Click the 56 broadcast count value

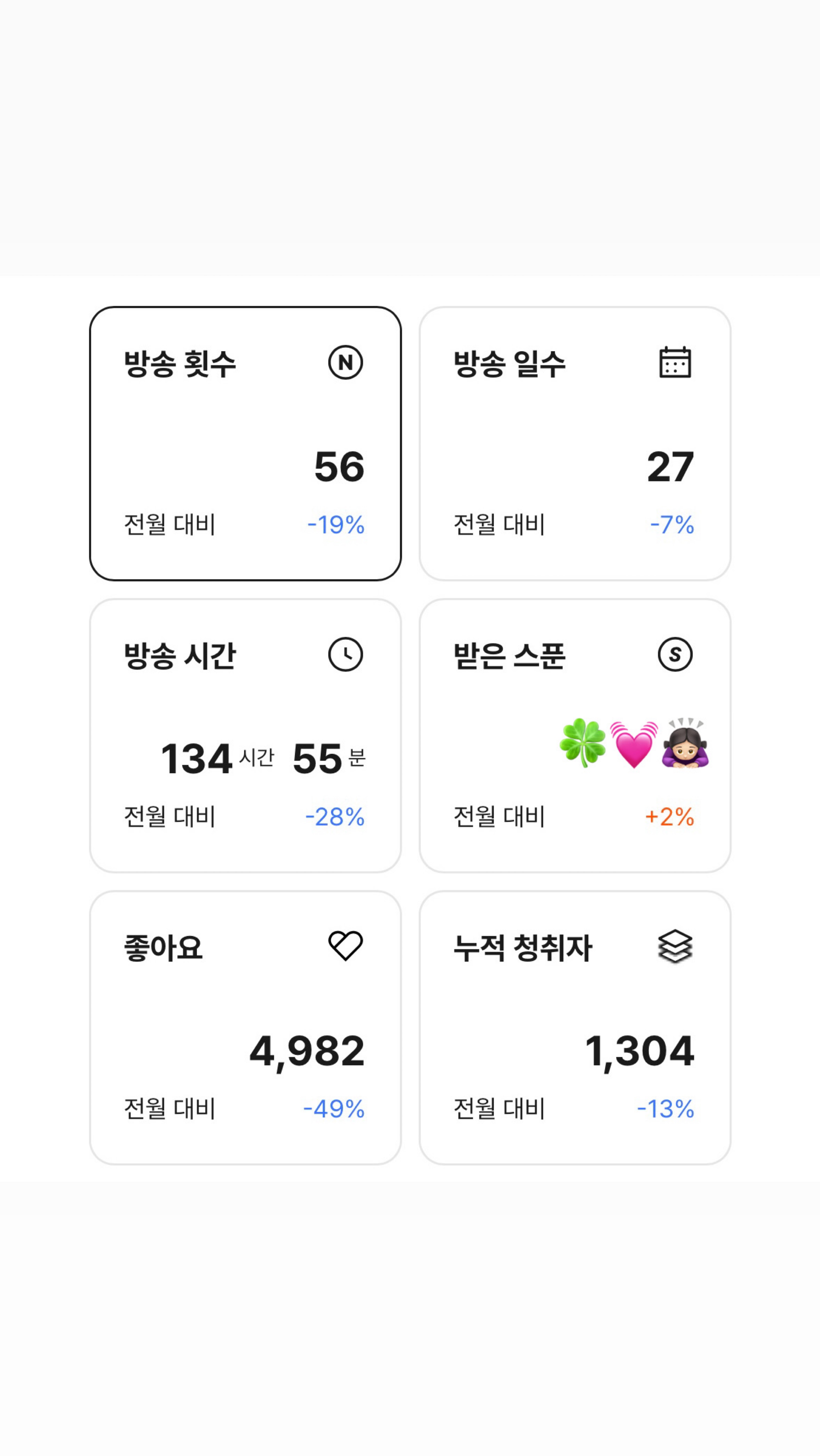(x=339, y=467)
